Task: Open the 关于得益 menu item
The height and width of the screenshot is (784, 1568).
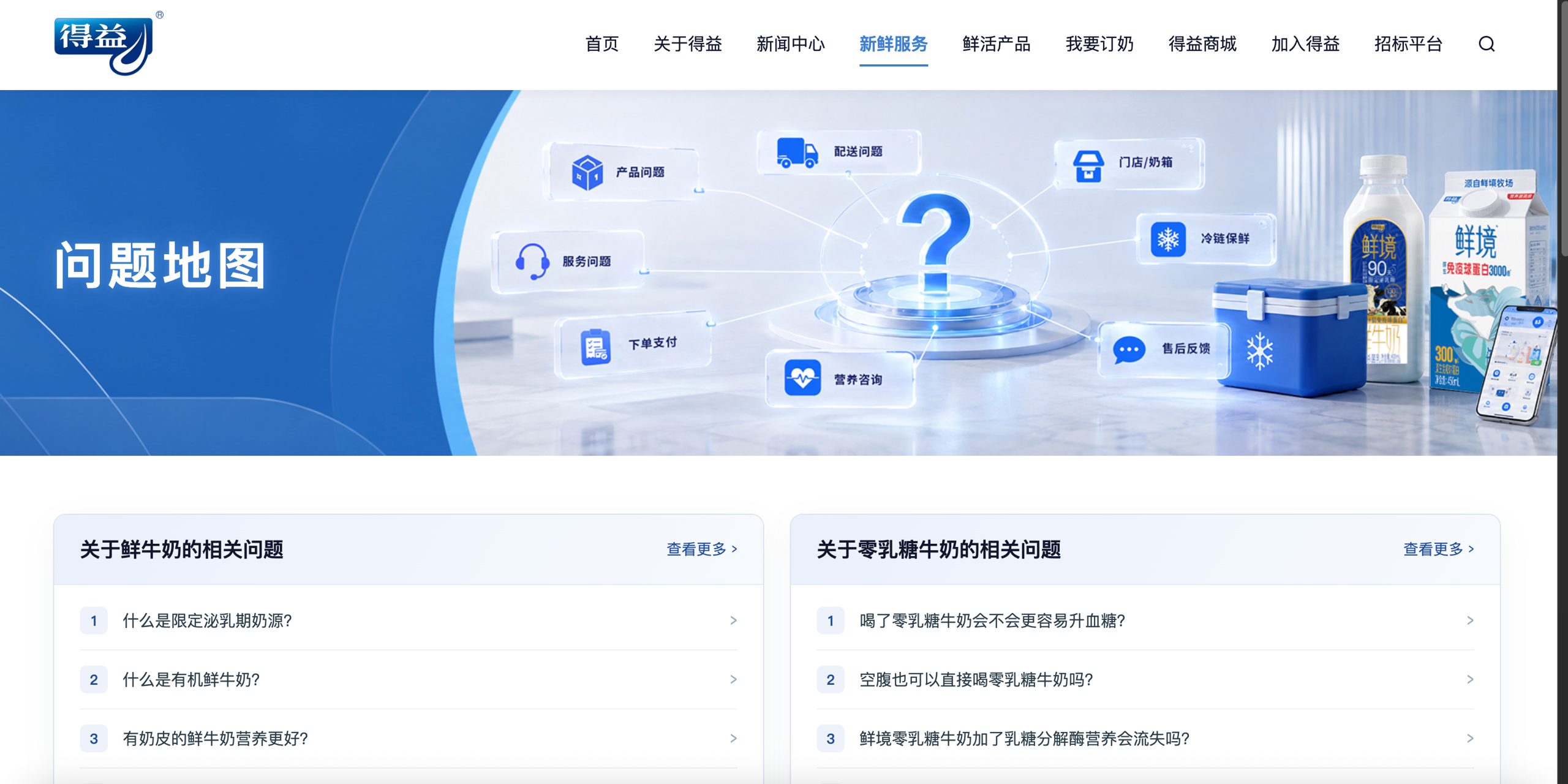Action: (687, 44)
